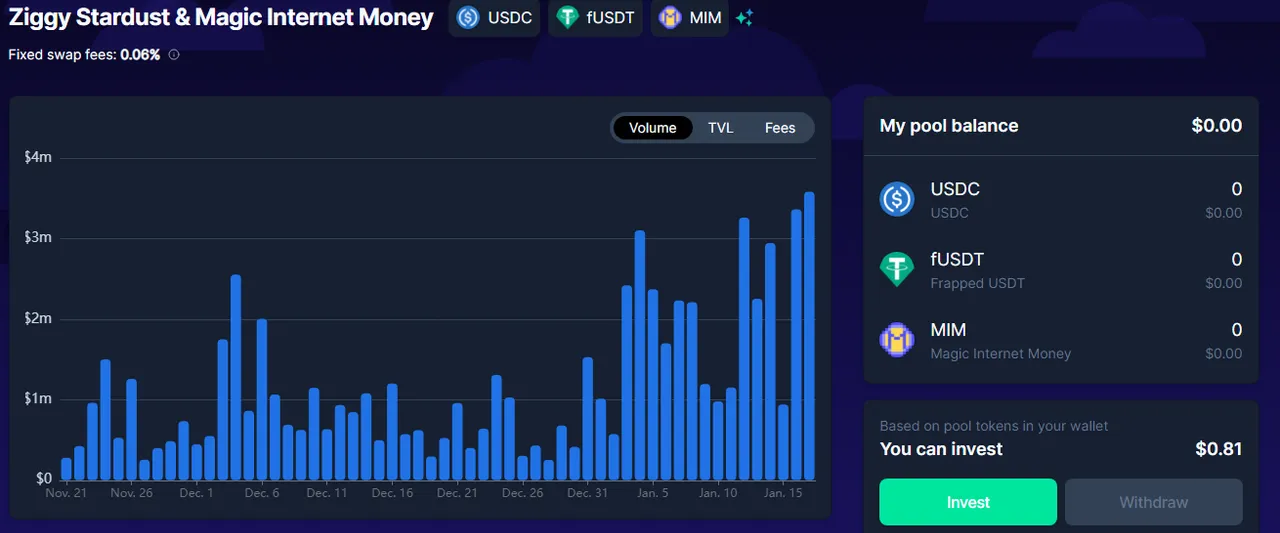Click the $1m y-axis label
Image resolution: width=1280 pixels, height=533 pixels.
tap(38, 399)
